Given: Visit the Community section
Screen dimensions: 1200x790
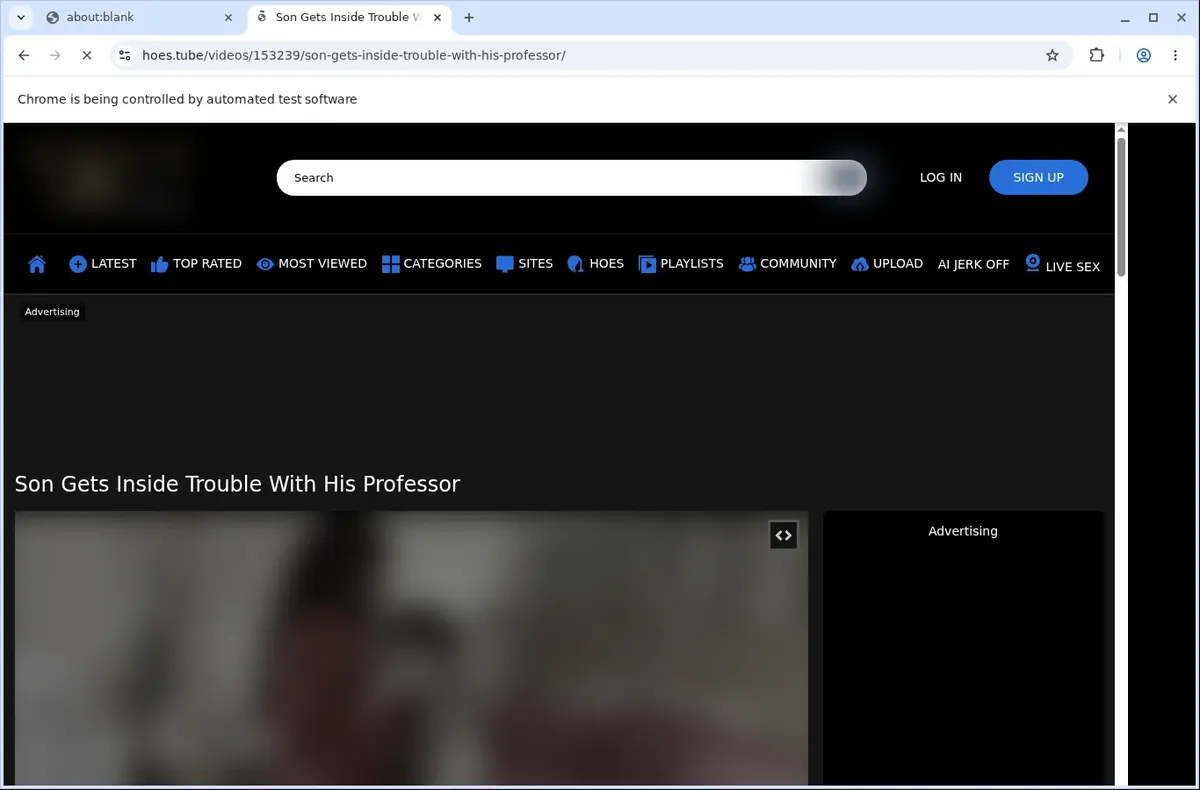Looking at the screenshot, I should (787, 264).
